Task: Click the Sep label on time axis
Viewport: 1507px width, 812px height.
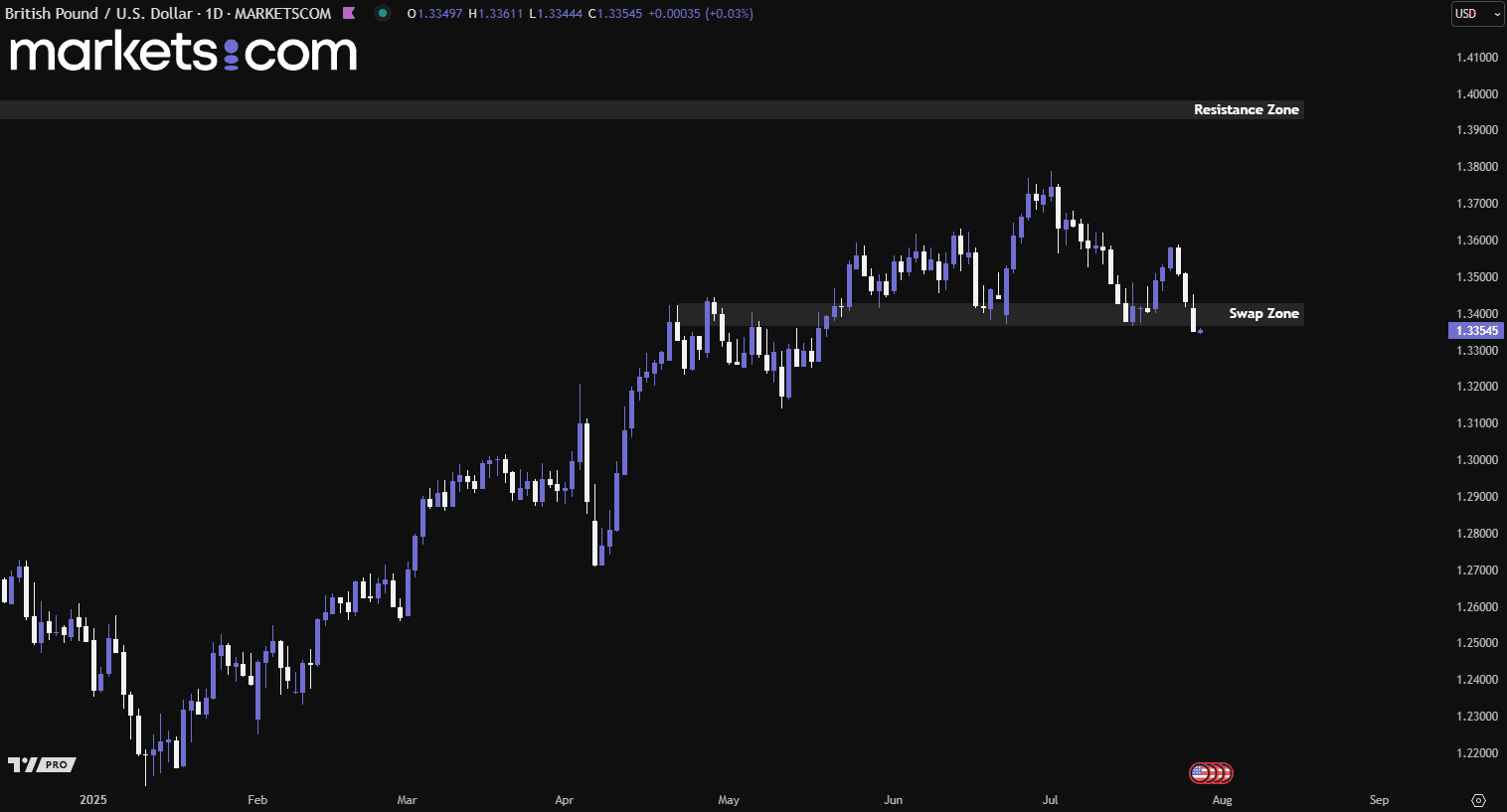Action: pos(1379,800)
